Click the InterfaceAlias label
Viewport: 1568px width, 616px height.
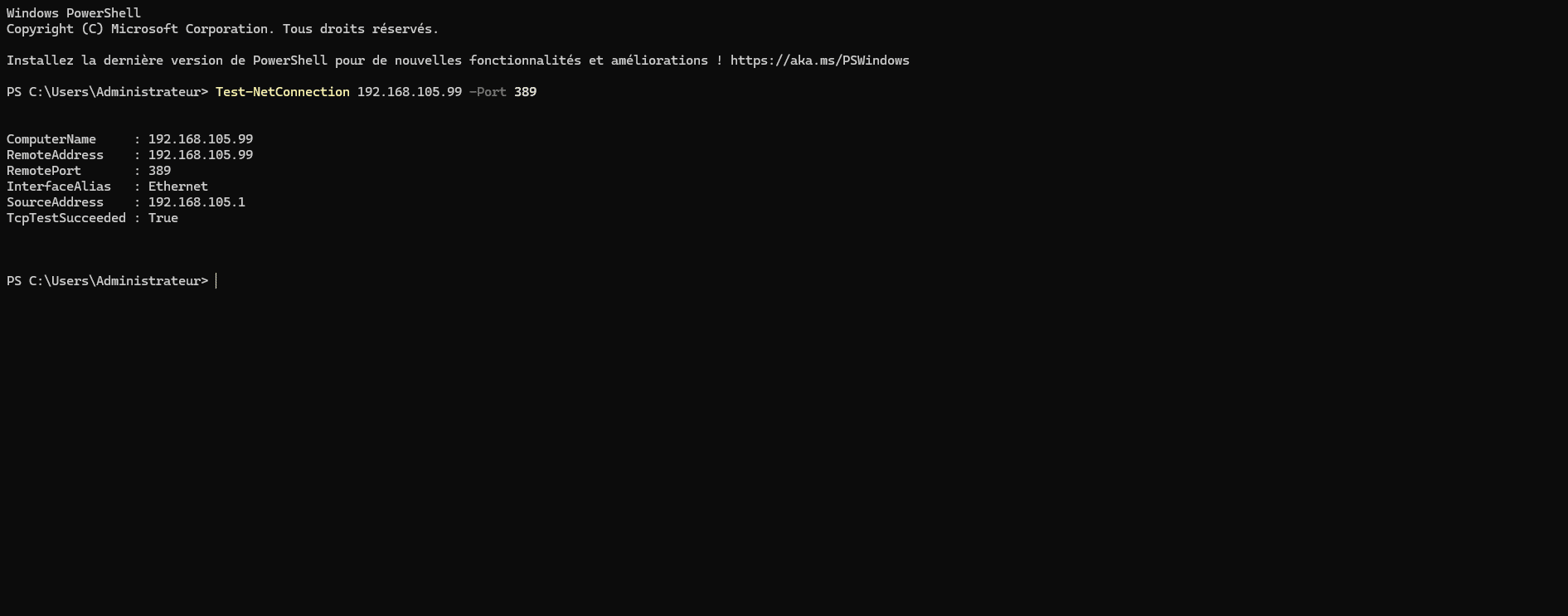click(59, 187)
